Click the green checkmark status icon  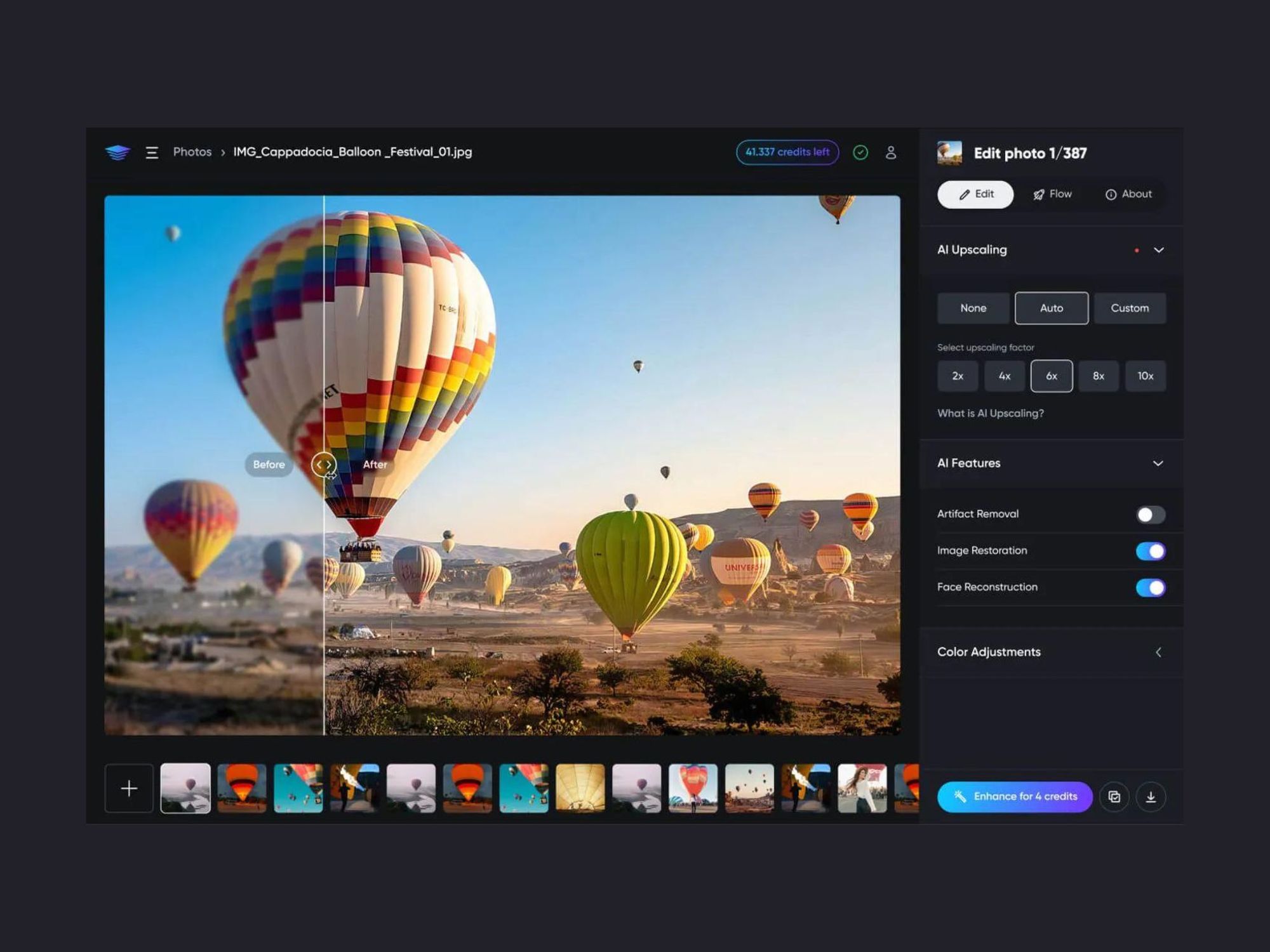[x=860, y=152]
